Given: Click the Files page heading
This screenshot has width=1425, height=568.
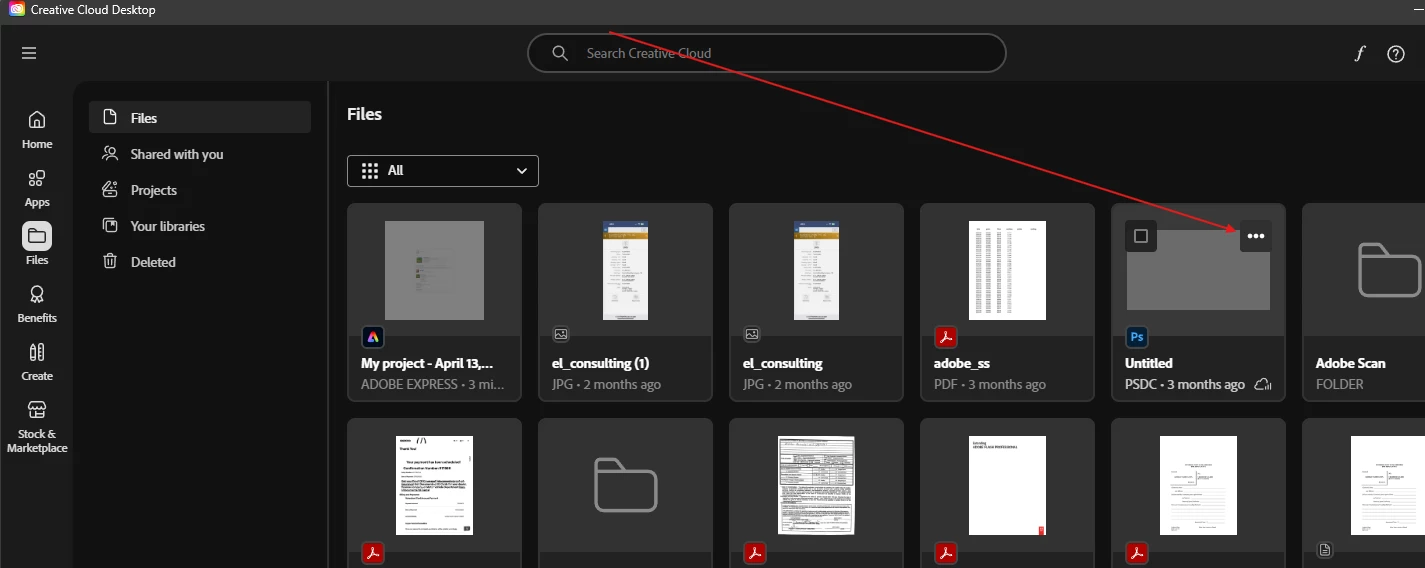Looking at the screenshot, I should 365,114.
